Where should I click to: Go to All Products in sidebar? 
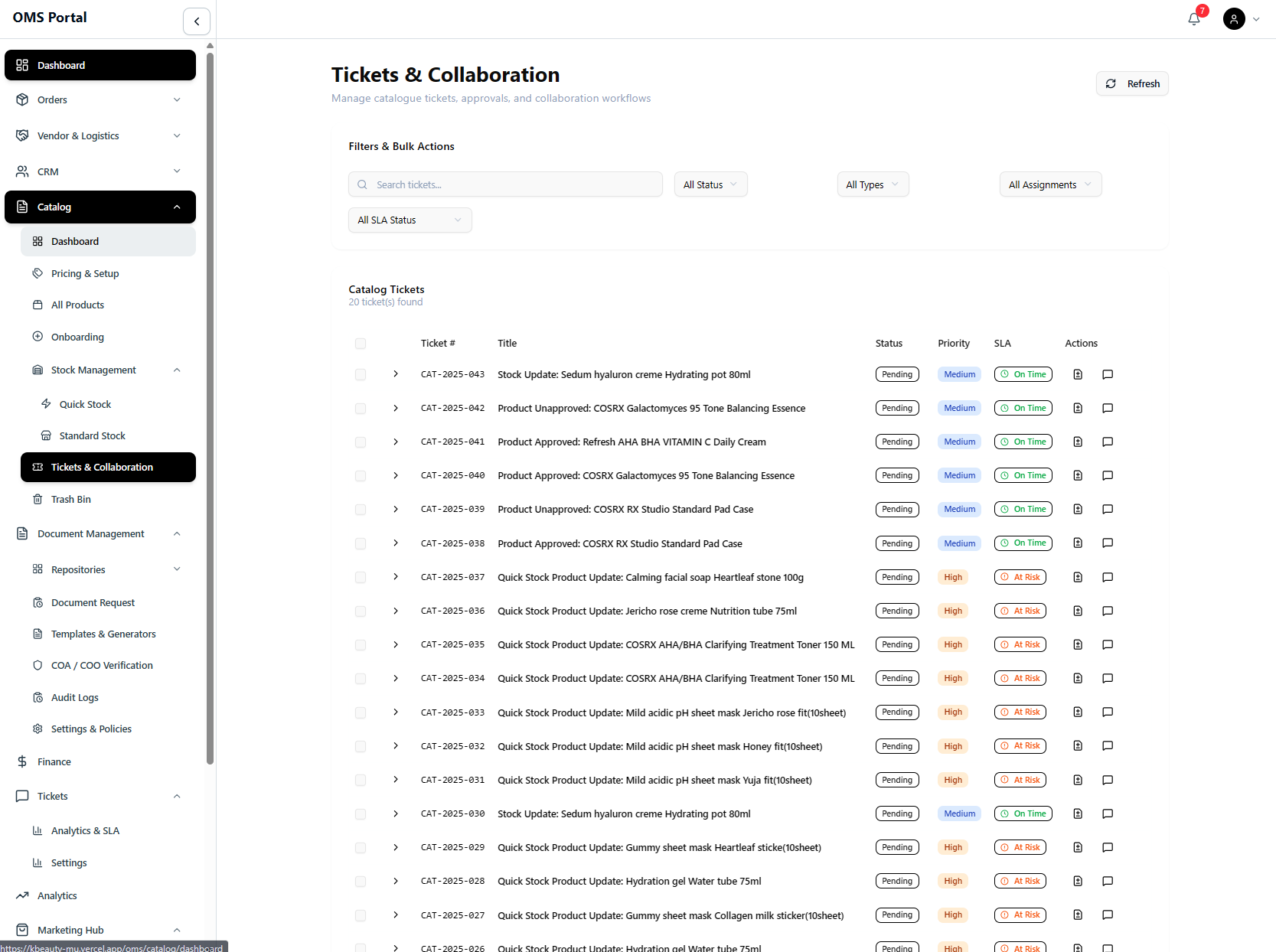[108, 305]
